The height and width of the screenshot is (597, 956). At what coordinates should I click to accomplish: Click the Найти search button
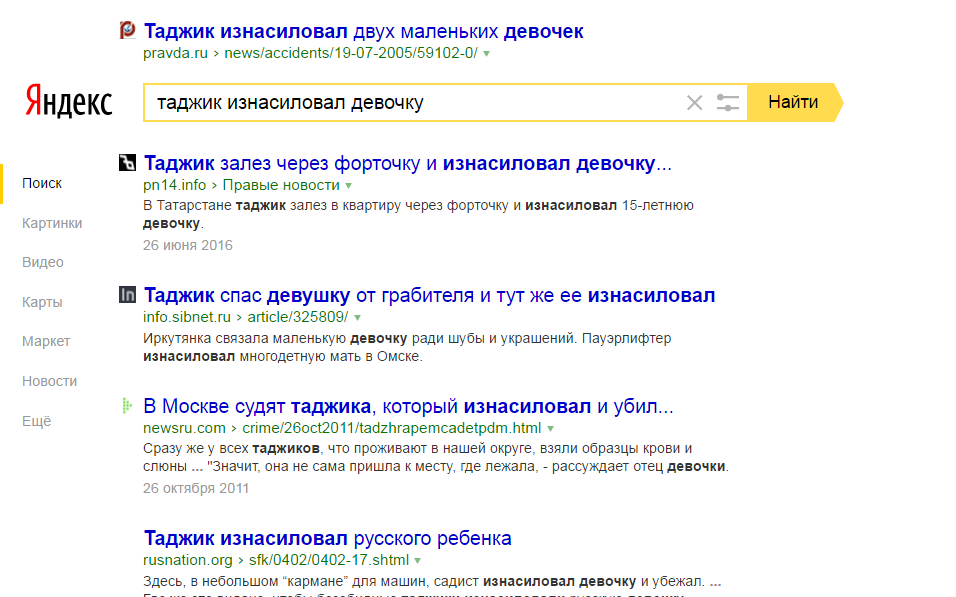(793, 102)
